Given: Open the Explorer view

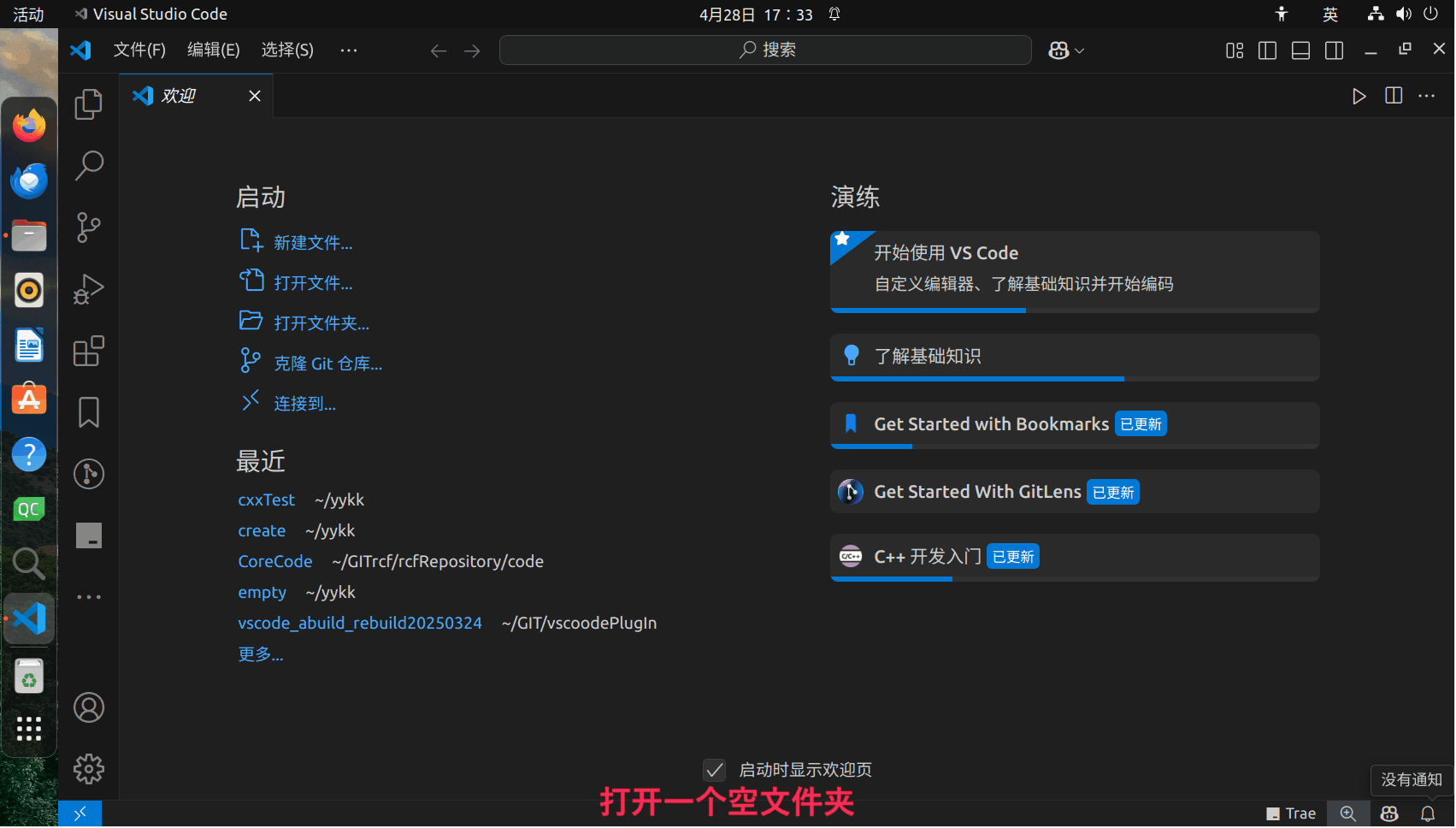Looking at the screenshot, I should pyautogui.click(x=88, y=103).
